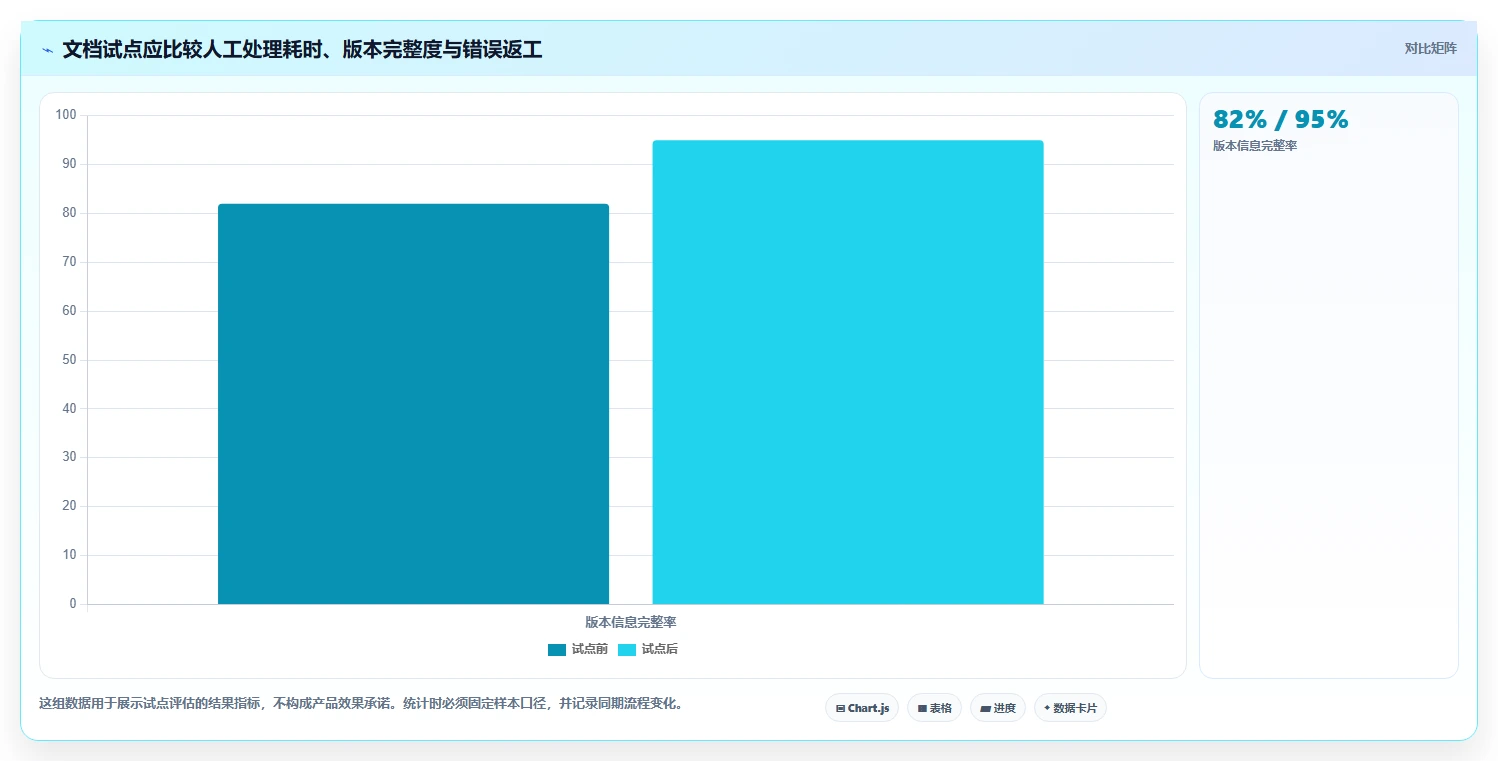Click the footnote starting with 这组数据用于展示
Viewport: 1498px width, 761px height.
coord(363,703)
